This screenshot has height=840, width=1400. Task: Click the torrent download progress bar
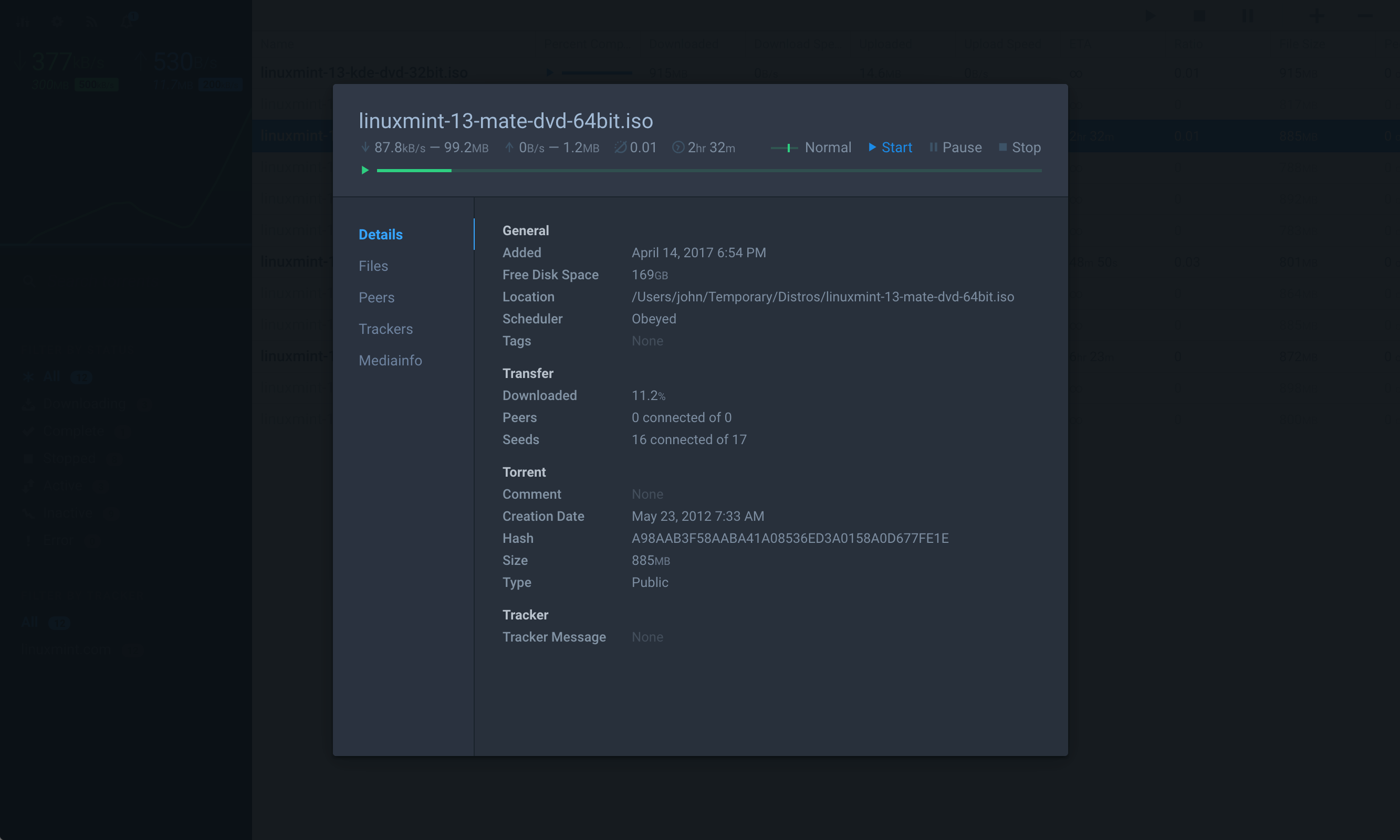tap(709, 171)
